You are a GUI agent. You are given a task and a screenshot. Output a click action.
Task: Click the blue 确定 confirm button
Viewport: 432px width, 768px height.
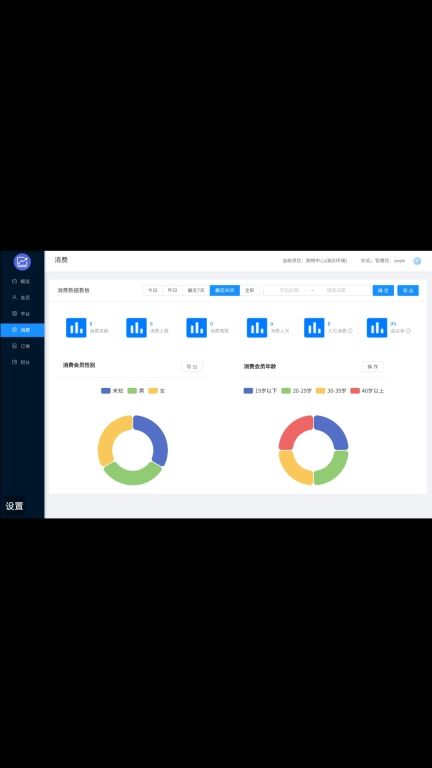point(383,290)
